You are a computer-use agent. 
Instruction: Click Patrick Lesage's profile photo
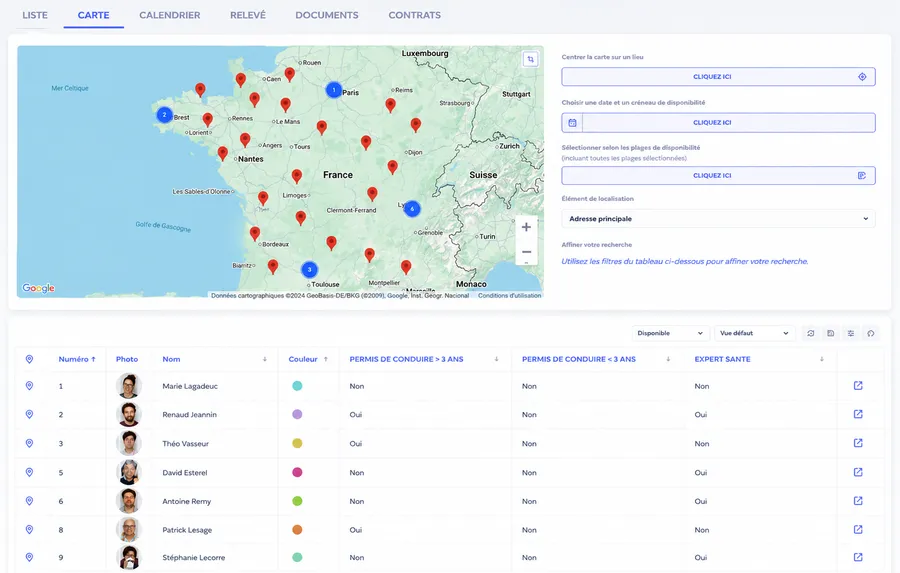129,530
